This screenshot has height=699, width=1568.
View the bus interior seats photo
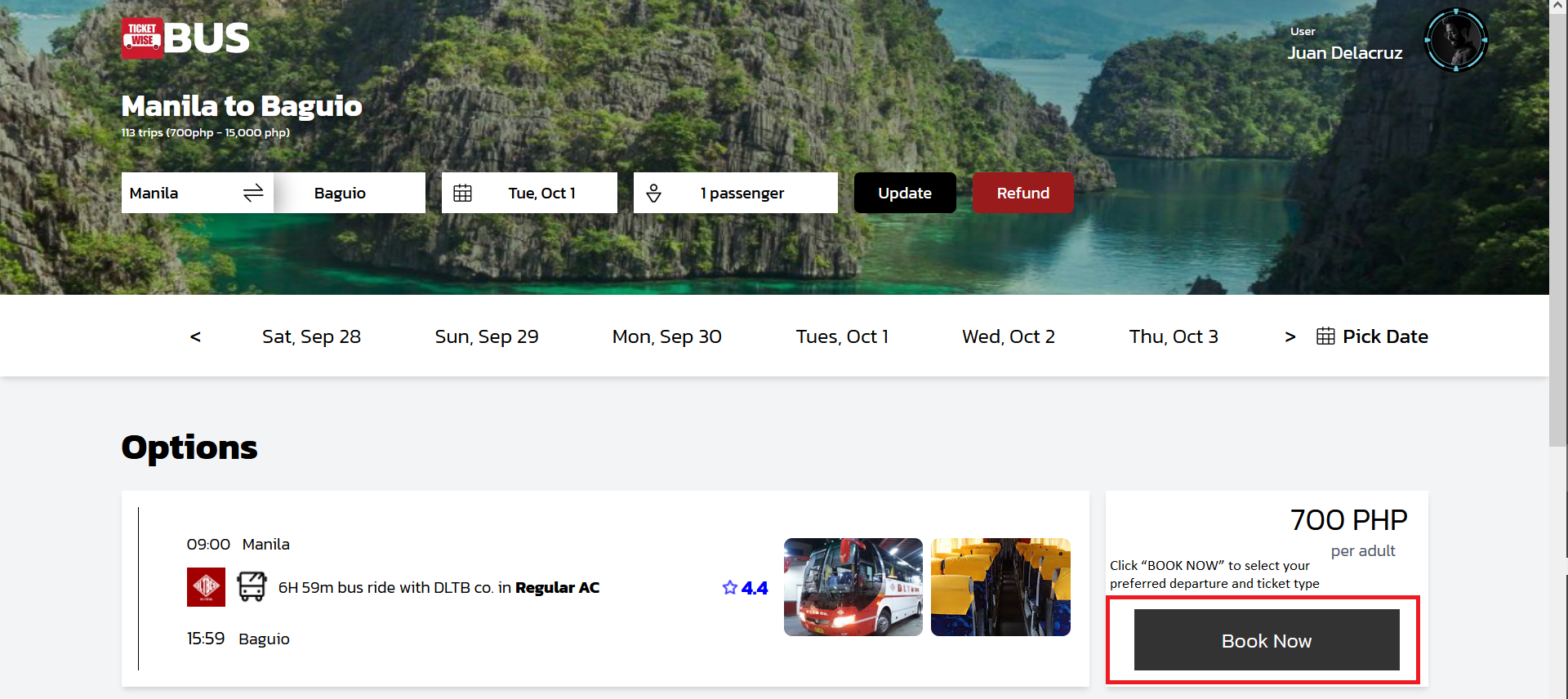click(x=1000, y=586)
